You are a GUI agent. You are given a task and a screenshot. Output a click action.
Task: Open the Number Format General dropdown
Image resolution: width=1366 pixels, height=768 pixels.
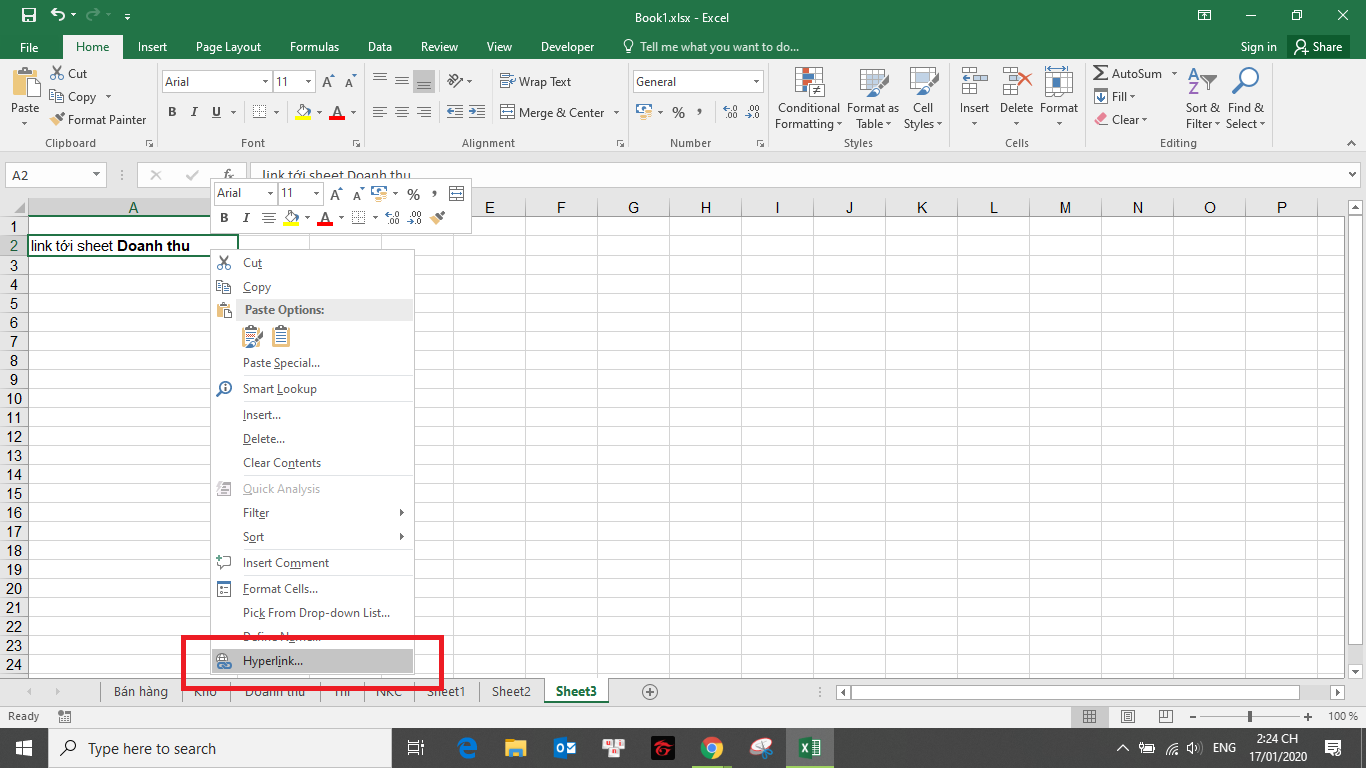(756, 82)
